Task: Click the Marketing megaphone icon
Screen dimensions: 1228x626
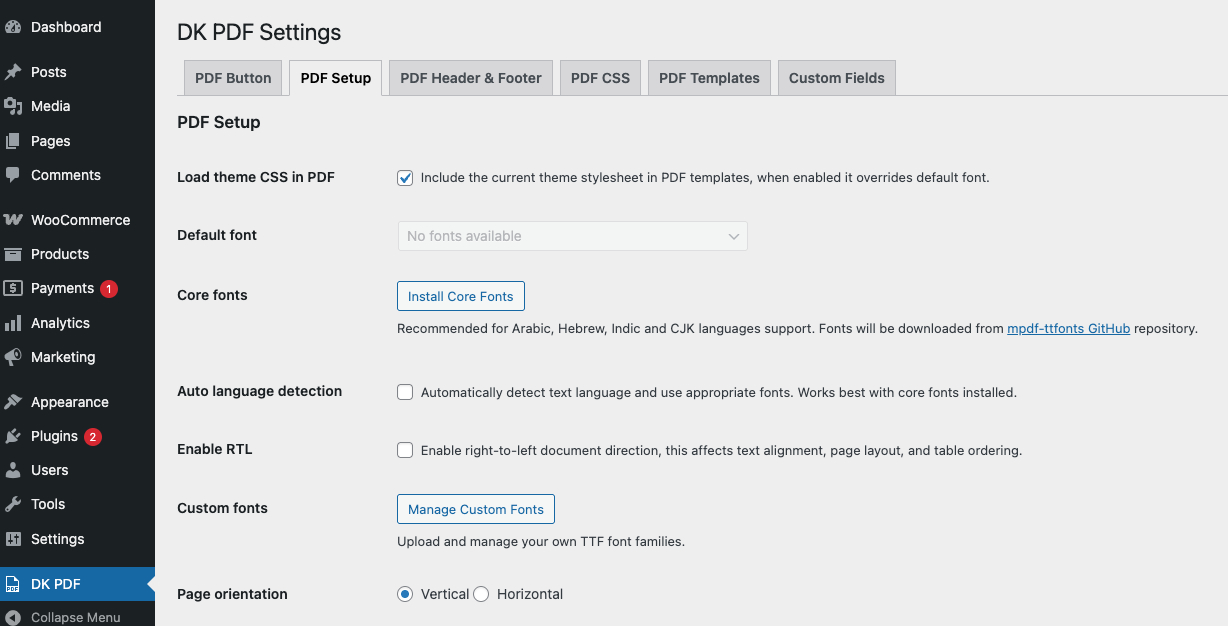Action: [x=13, y=357]
